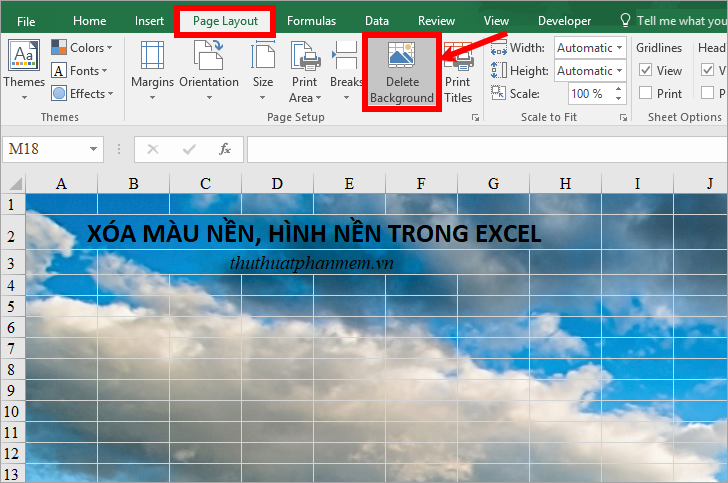The image size is (728, 483).
Task: Click the Breaks icon
Action: click(344, 55)
